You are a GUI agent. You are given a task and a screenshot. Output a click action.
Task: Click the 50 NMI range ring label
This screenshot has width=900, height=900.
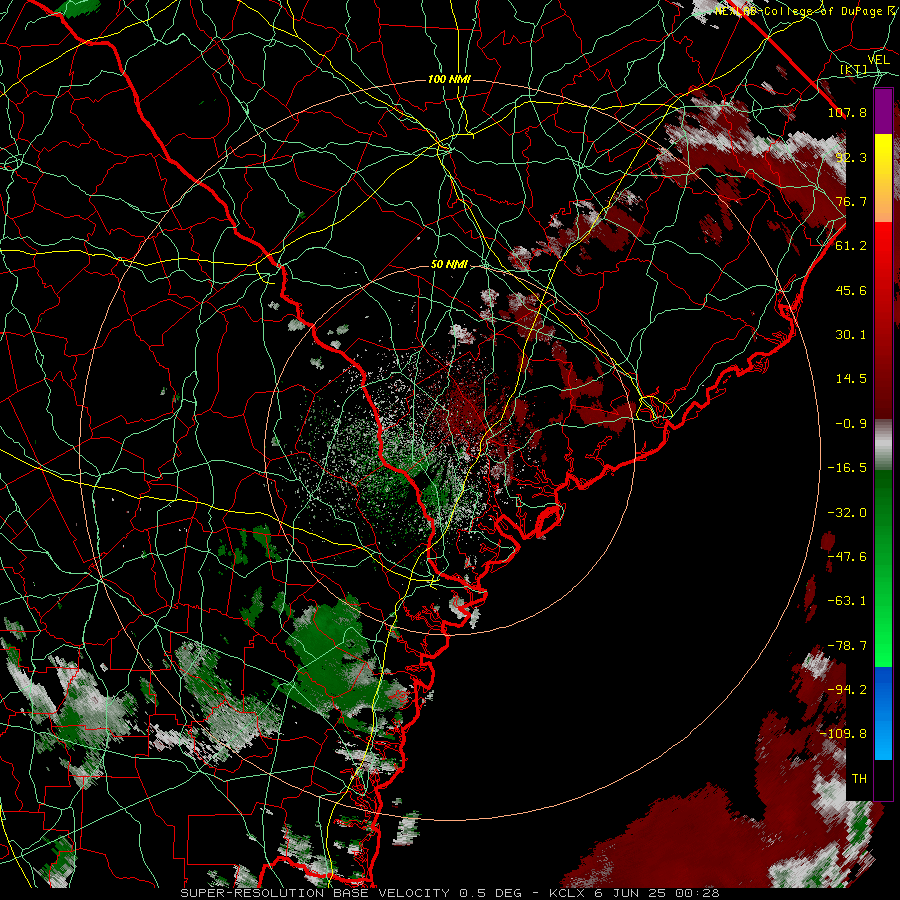[x=449, y=265]
